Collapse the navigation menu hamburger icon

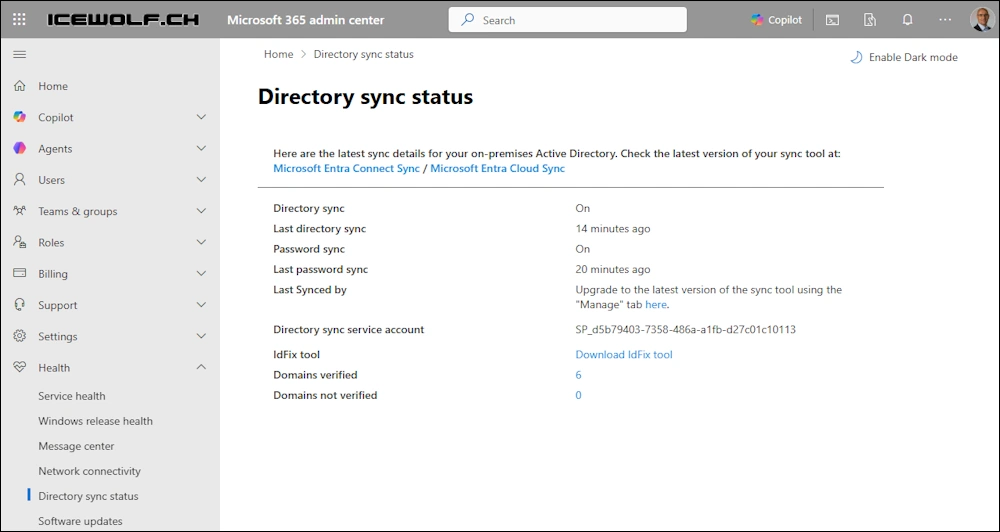point(19,54)
